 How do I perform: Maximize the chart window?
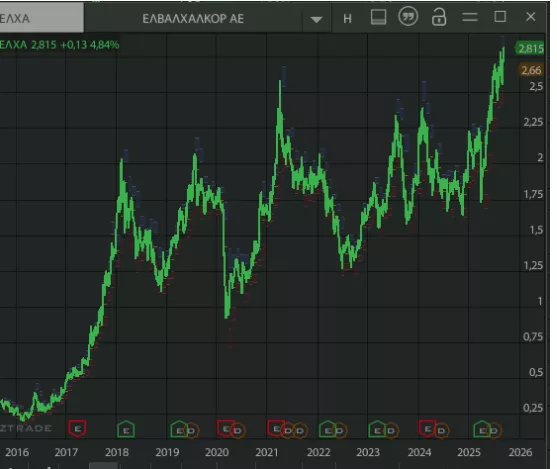point(500,17)
